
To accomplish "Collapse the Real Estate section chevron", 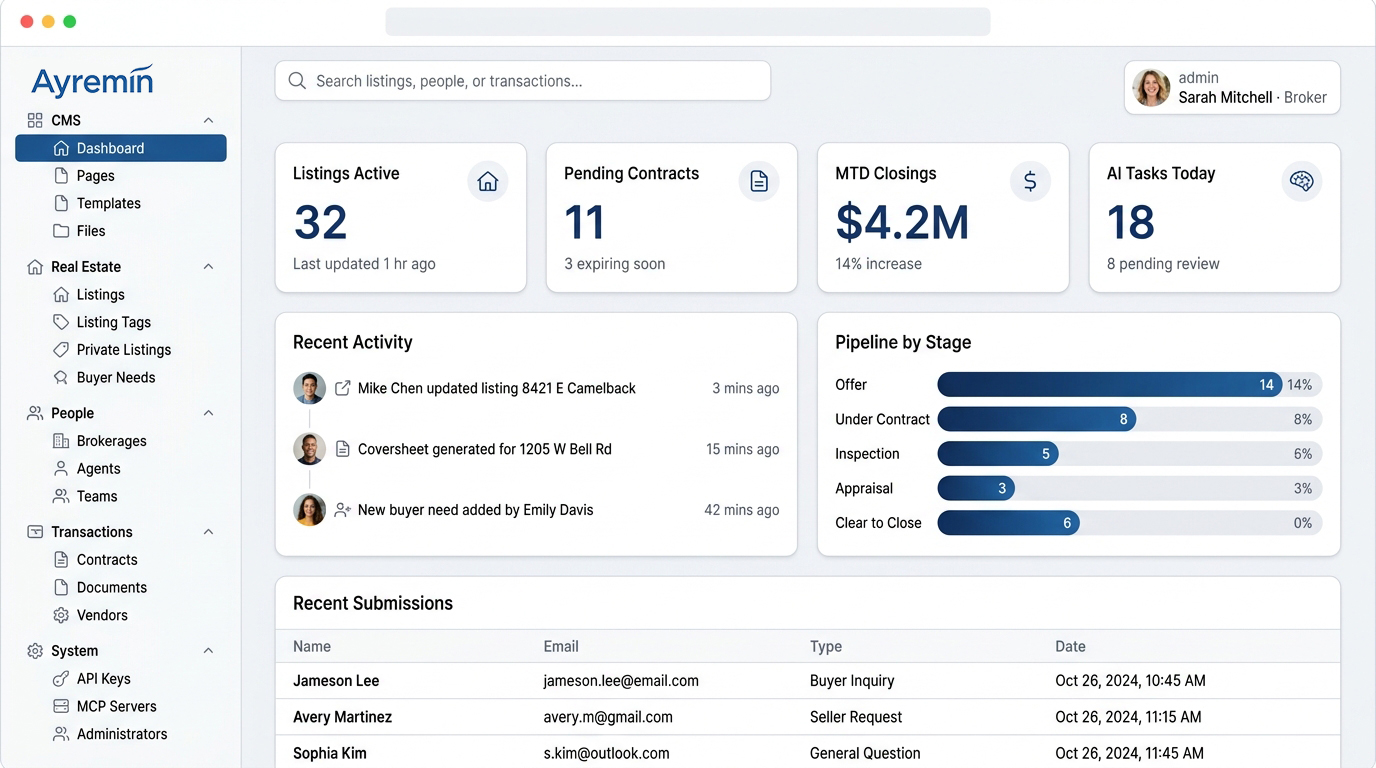I will coord(208,267).
